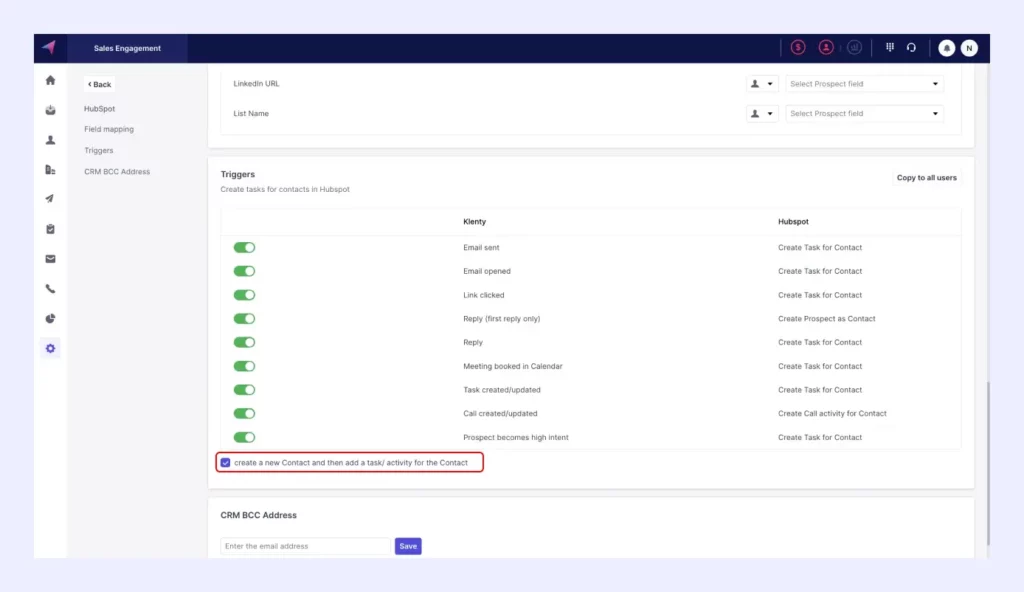Open the dial pad icon
The height and width of the screenshot is (592, 1024).
coord(889,47)
